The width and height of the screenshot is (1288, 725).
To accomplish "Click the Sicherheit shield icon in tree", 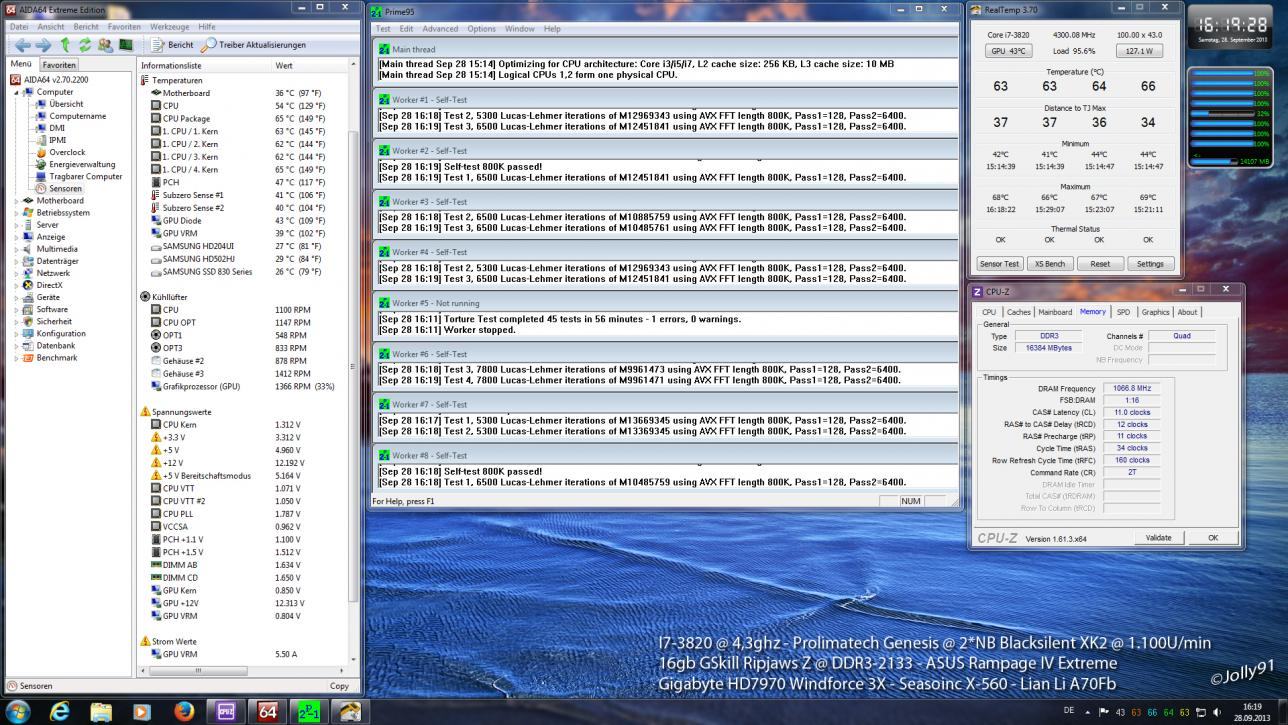I will point(28,322).
